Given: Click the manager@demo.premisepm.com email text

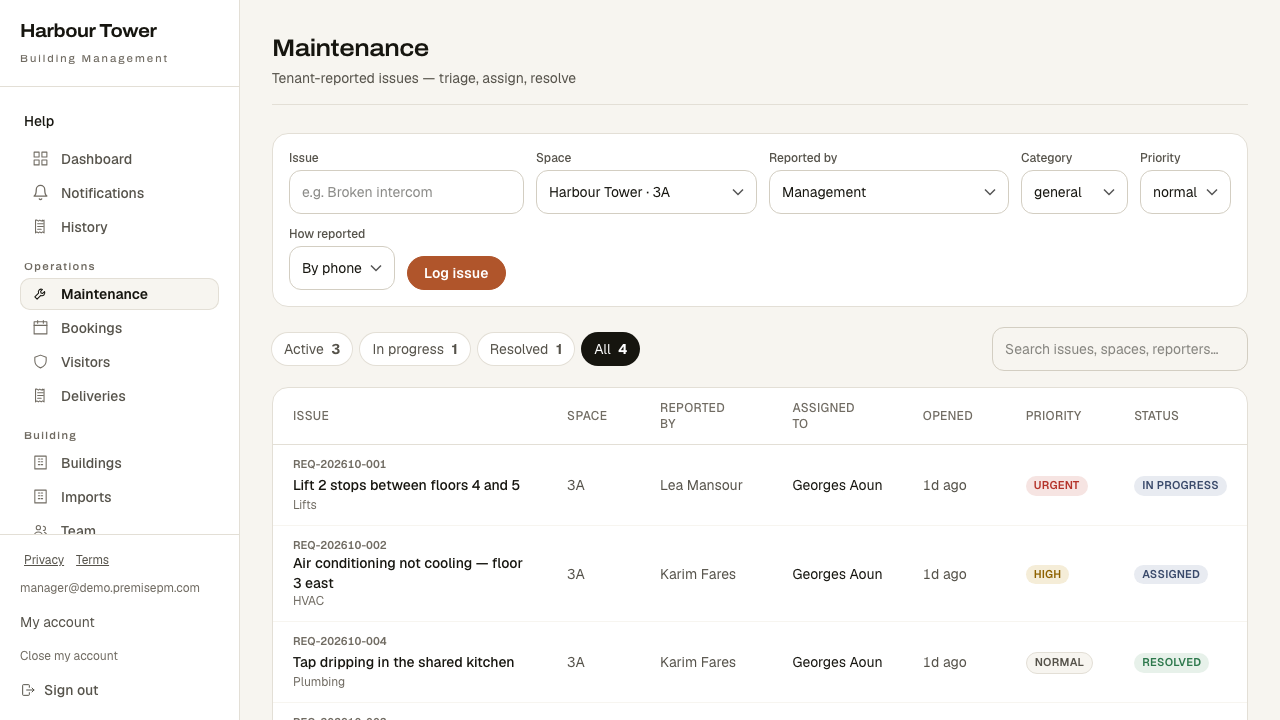Looking at the screenshot, I should (110, 588).
